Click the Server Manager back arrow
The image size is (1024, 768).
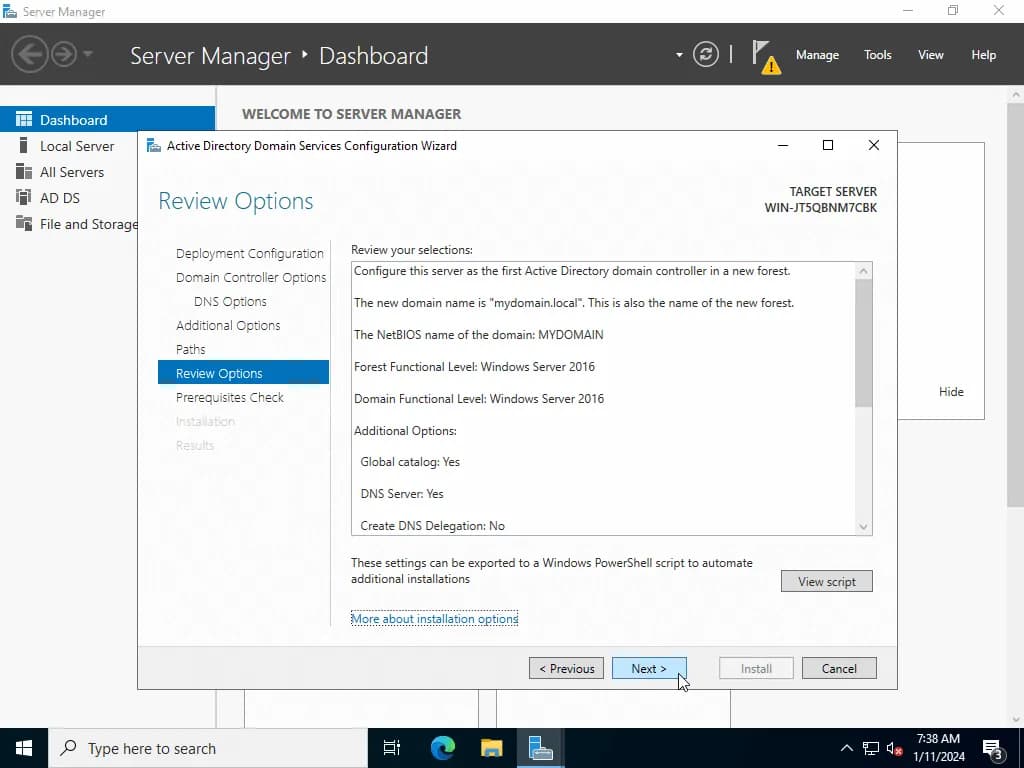(29, 54)
